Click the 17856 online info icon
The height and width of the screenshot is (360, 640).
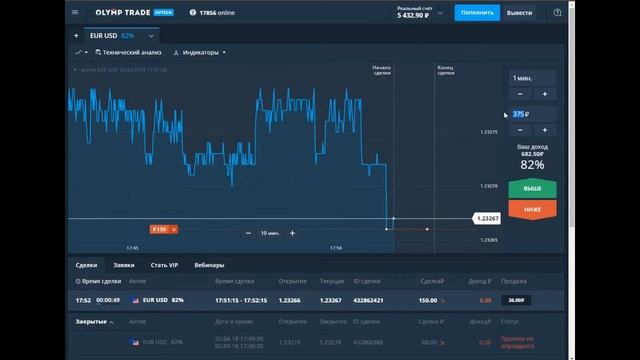pos(193,13)
